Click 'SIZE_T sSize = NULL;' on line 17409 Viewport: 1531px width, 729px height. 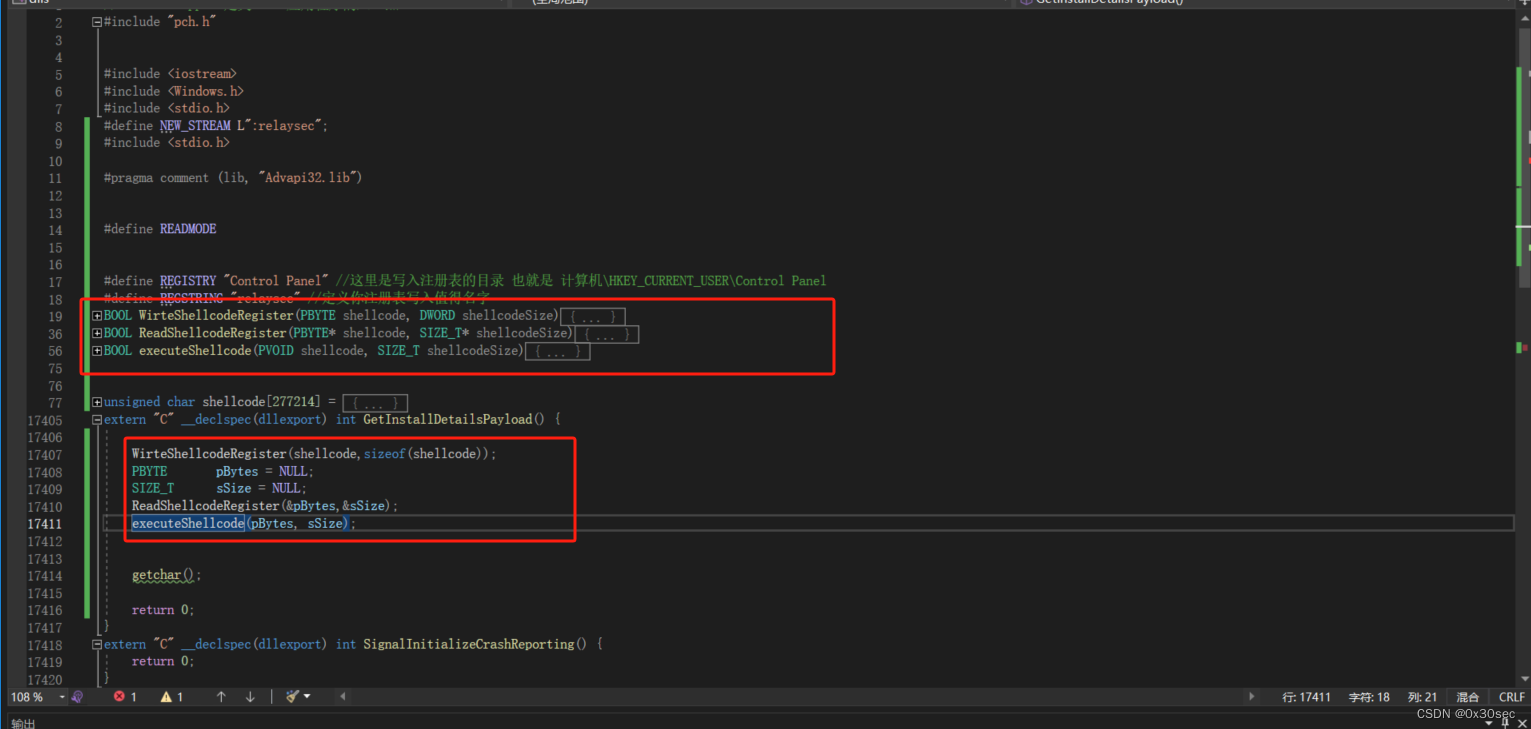[219, 489]
